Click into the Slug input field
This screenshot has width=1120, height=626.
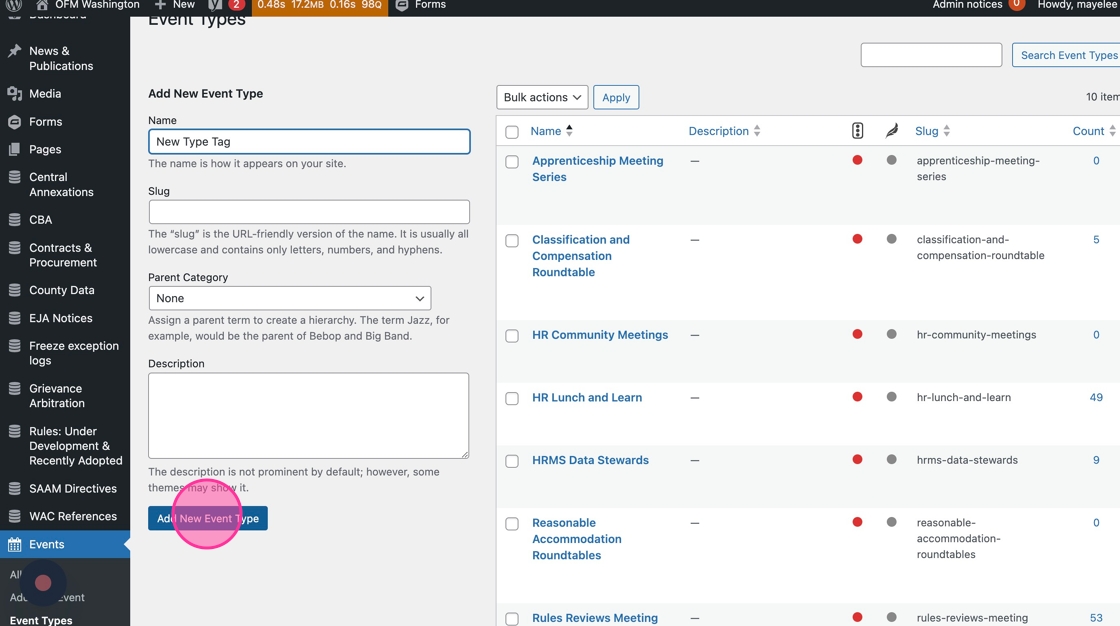309,212
